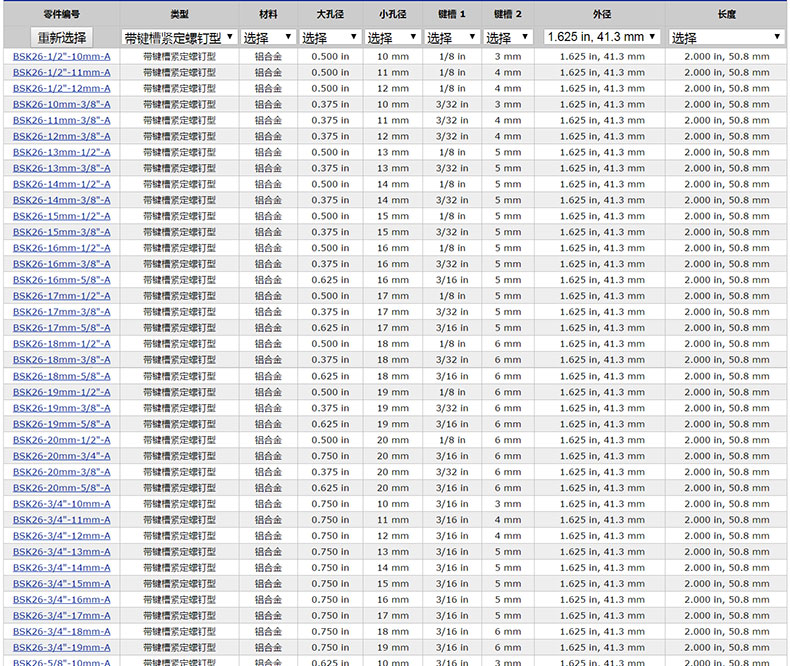This screenshot has width=790, height=666.
Task: Click the 外径 column header
Action: coord(601,15)
